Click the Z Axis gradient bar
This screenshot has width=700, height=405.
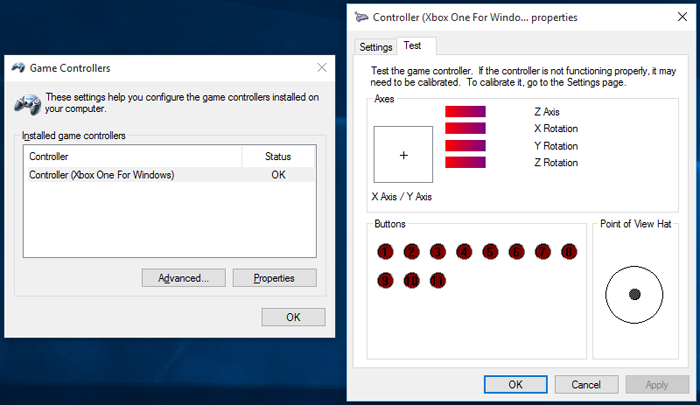click(465, 112)
